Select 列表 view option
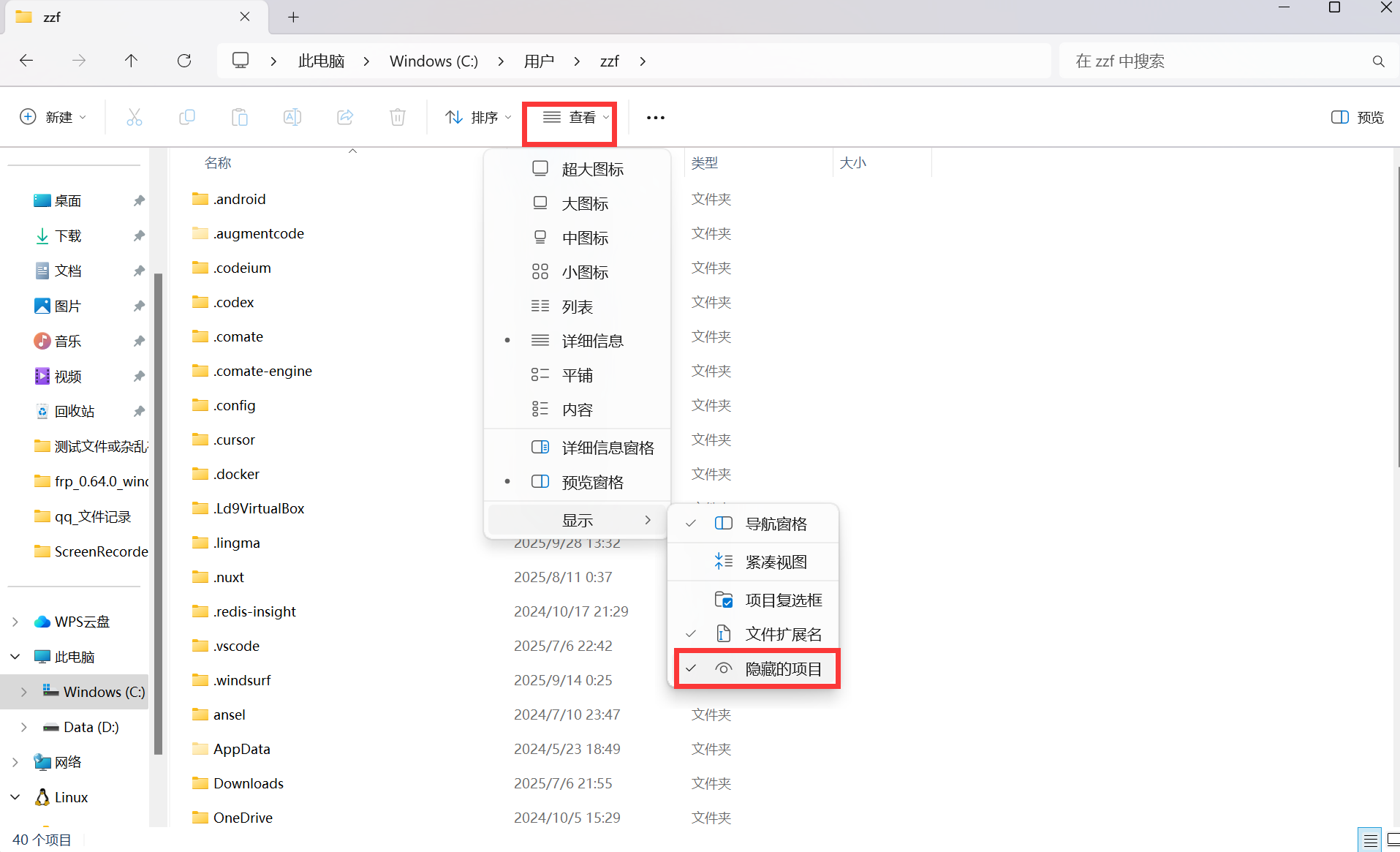The height and width of the screenshot is (852, 1400). (578, 306)
